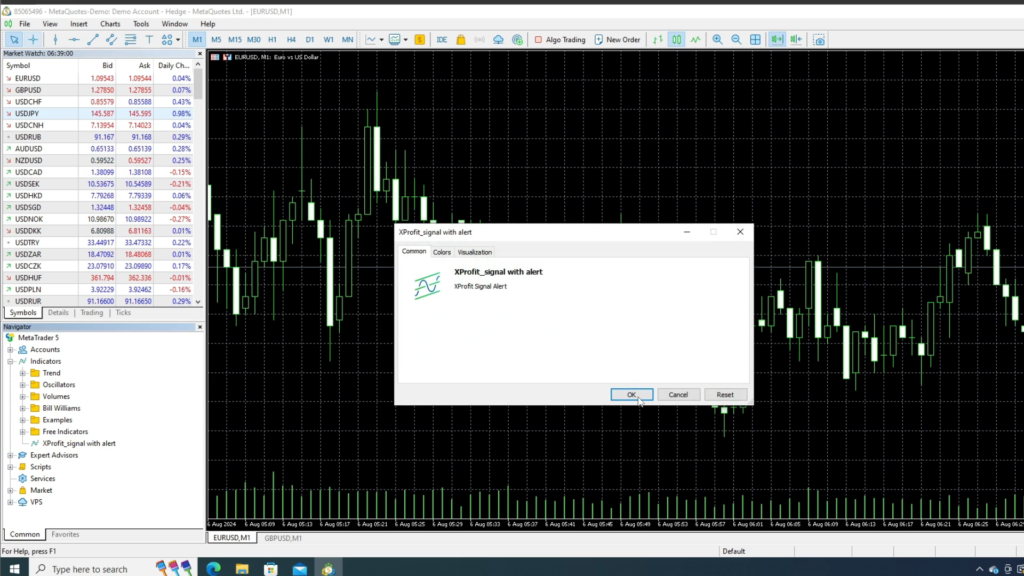The height and width of the screenshot is (576, 1024).
Task: Open the Charts menu
Action: pos(110,23)
